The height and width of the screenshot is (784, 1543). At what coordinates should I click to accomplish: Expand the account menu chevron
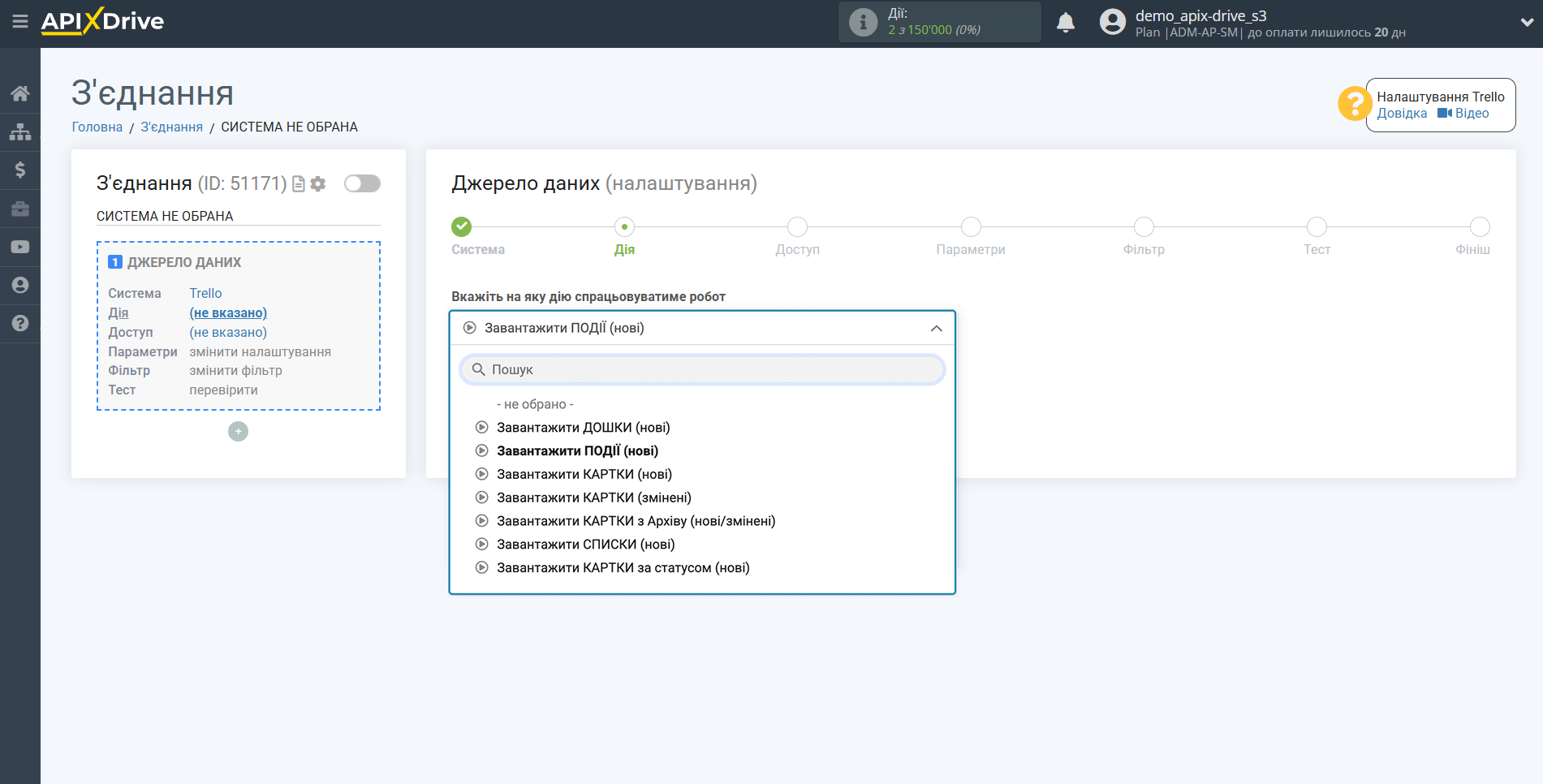tap(1527, 23)
